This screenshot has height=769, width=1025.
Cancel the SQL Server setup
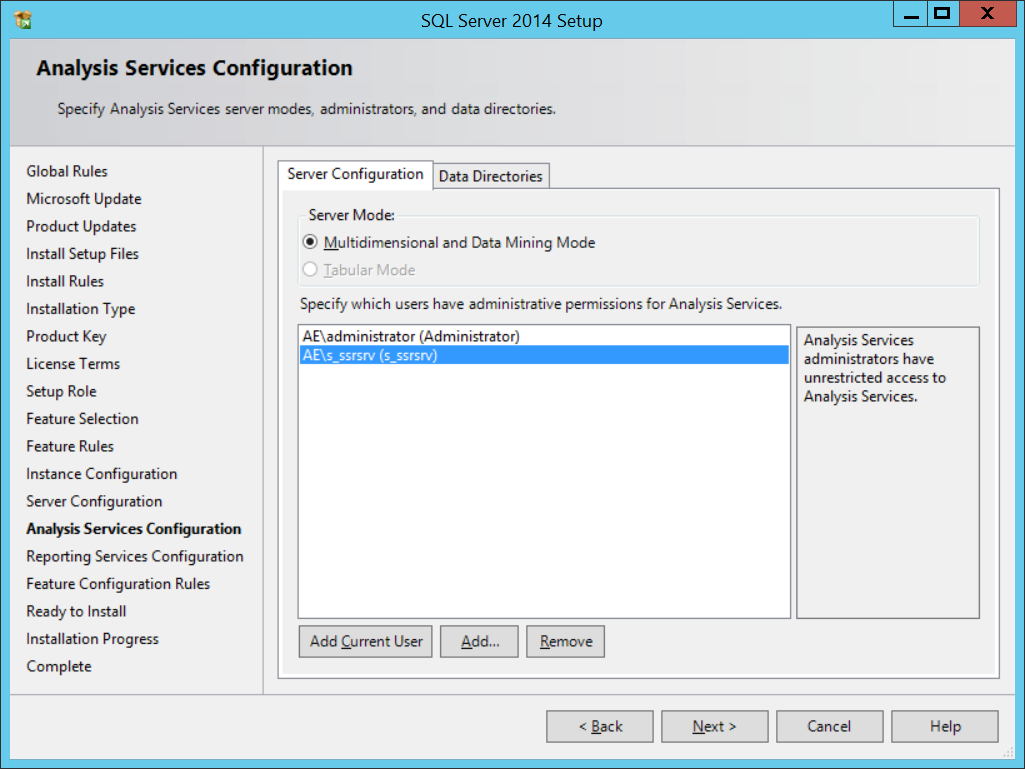829,727
